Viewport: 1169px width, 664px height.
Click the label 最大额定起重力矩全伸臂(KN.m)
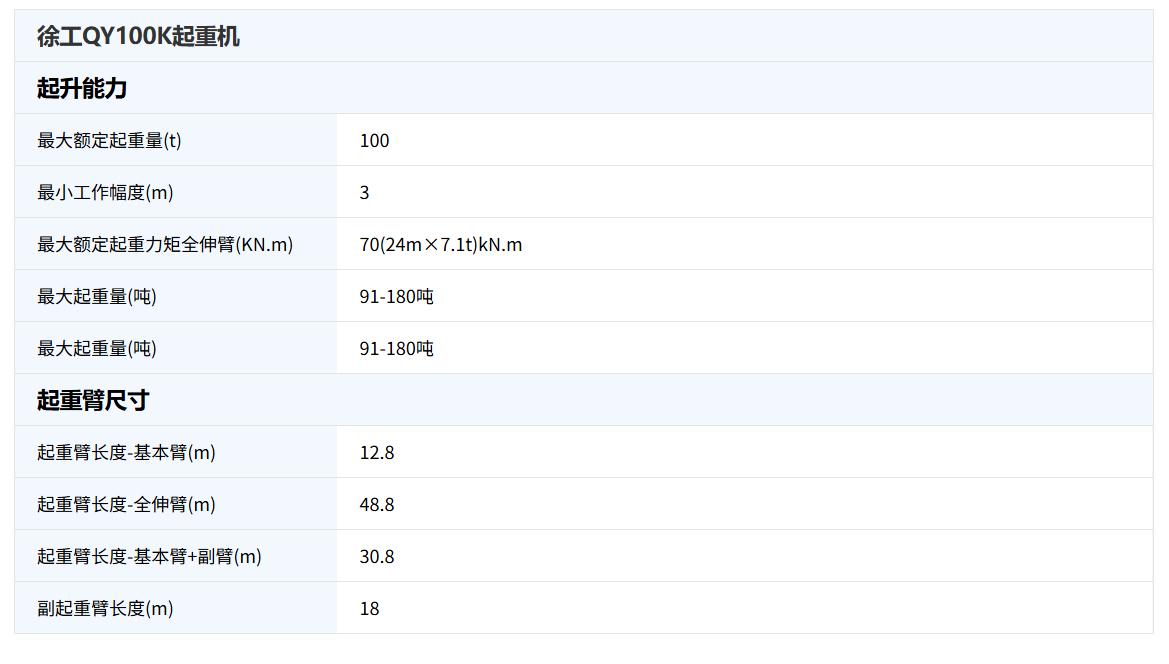[x=166, y=245]
